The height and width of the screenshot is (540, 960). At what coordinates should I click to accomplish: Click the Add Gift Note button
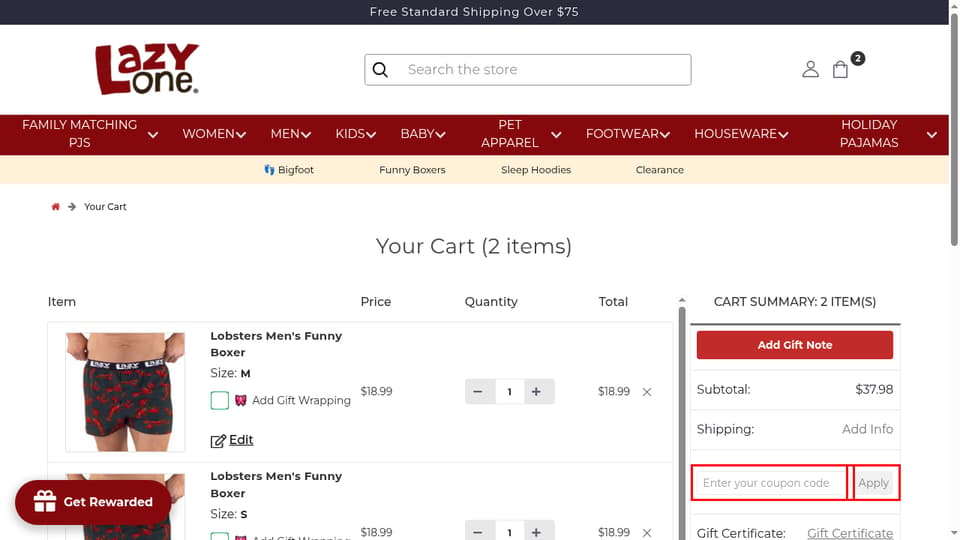tap(794, 345)
